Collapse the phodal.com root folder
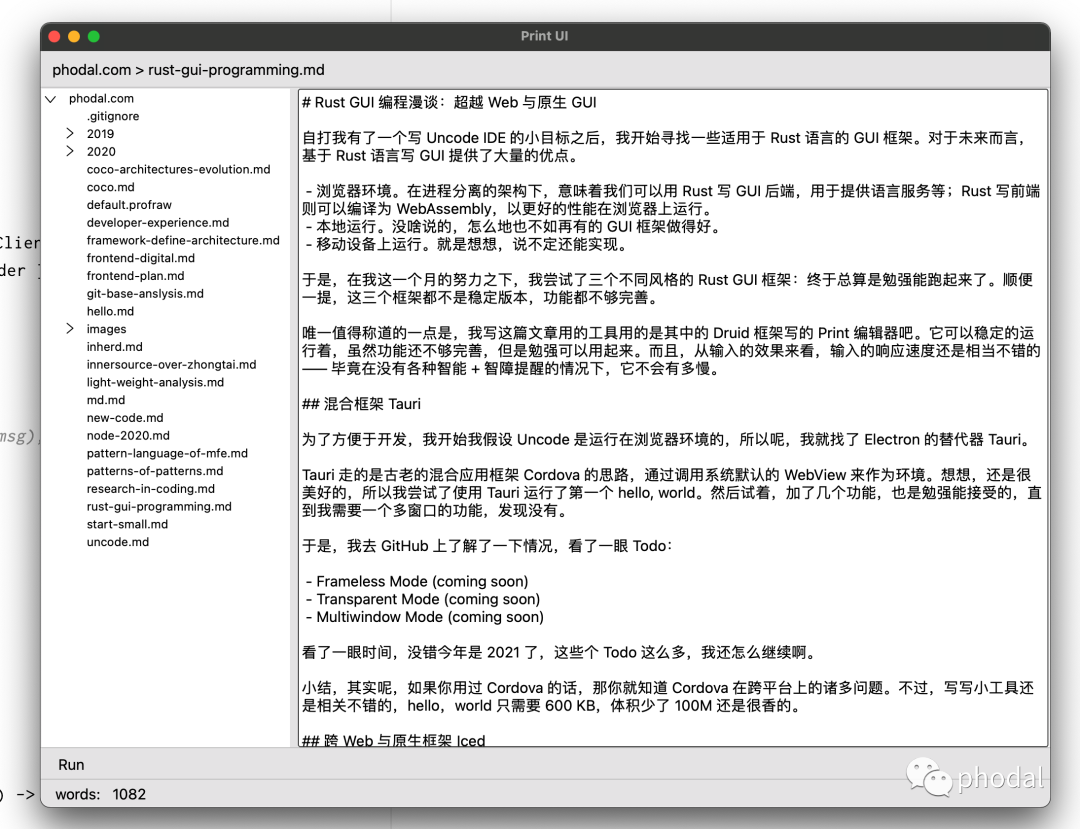The height and width of the screenshot is (829, 1080). pos(50,99)
